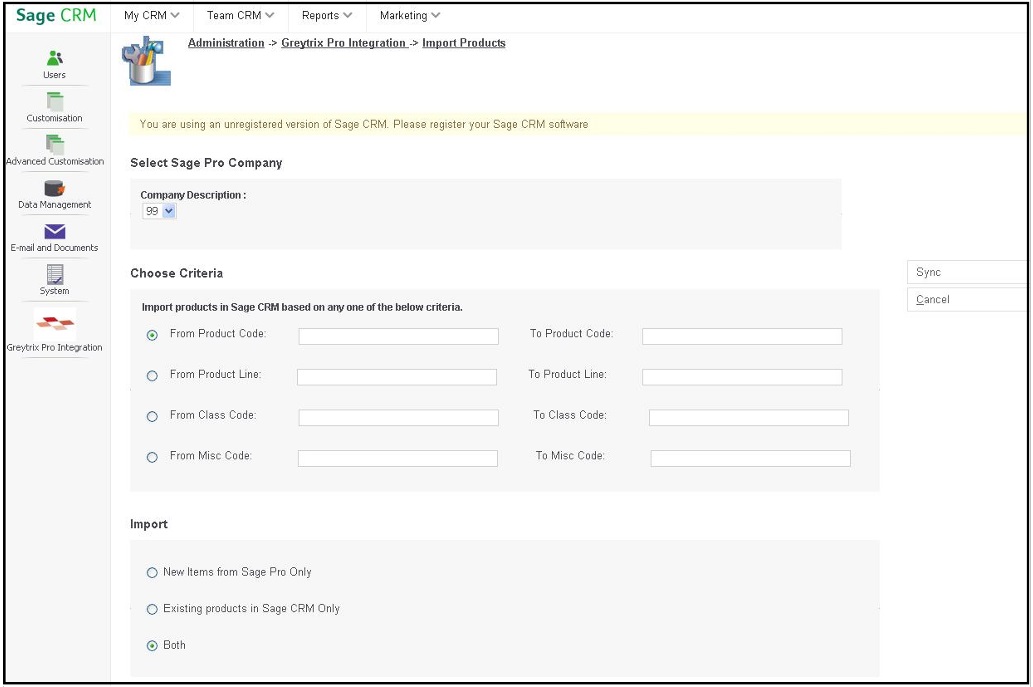Click the administration tools bucket icon
This screenshot has height=687, width=1033.
click(x=146, y=61)
